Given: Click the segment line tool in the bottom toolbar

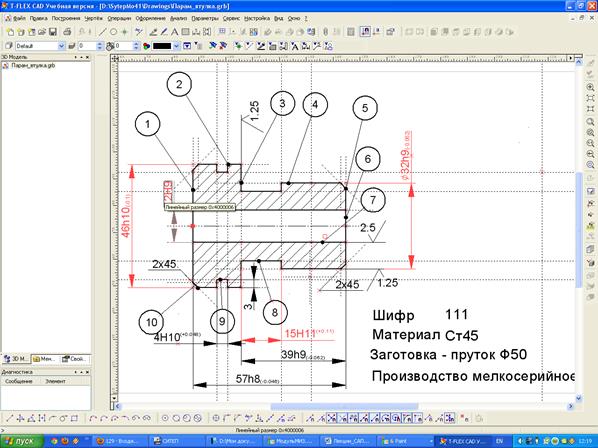Looking at the screenshot, I should (10, 418).
